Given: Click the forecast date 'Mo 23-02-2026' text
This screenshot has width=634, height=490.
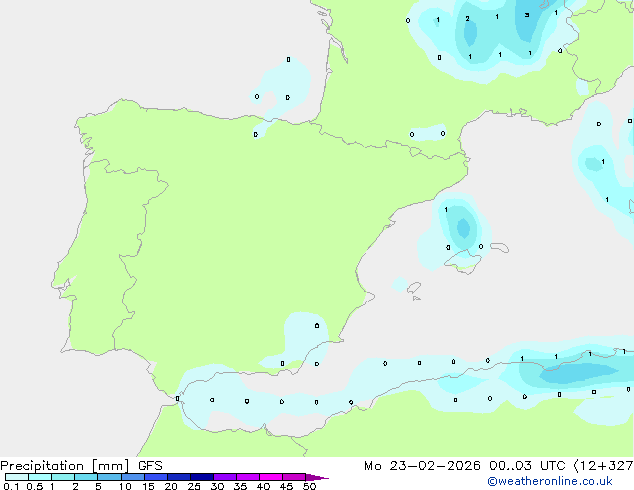Looking at the screenshot, I should (x=422, y=466).
